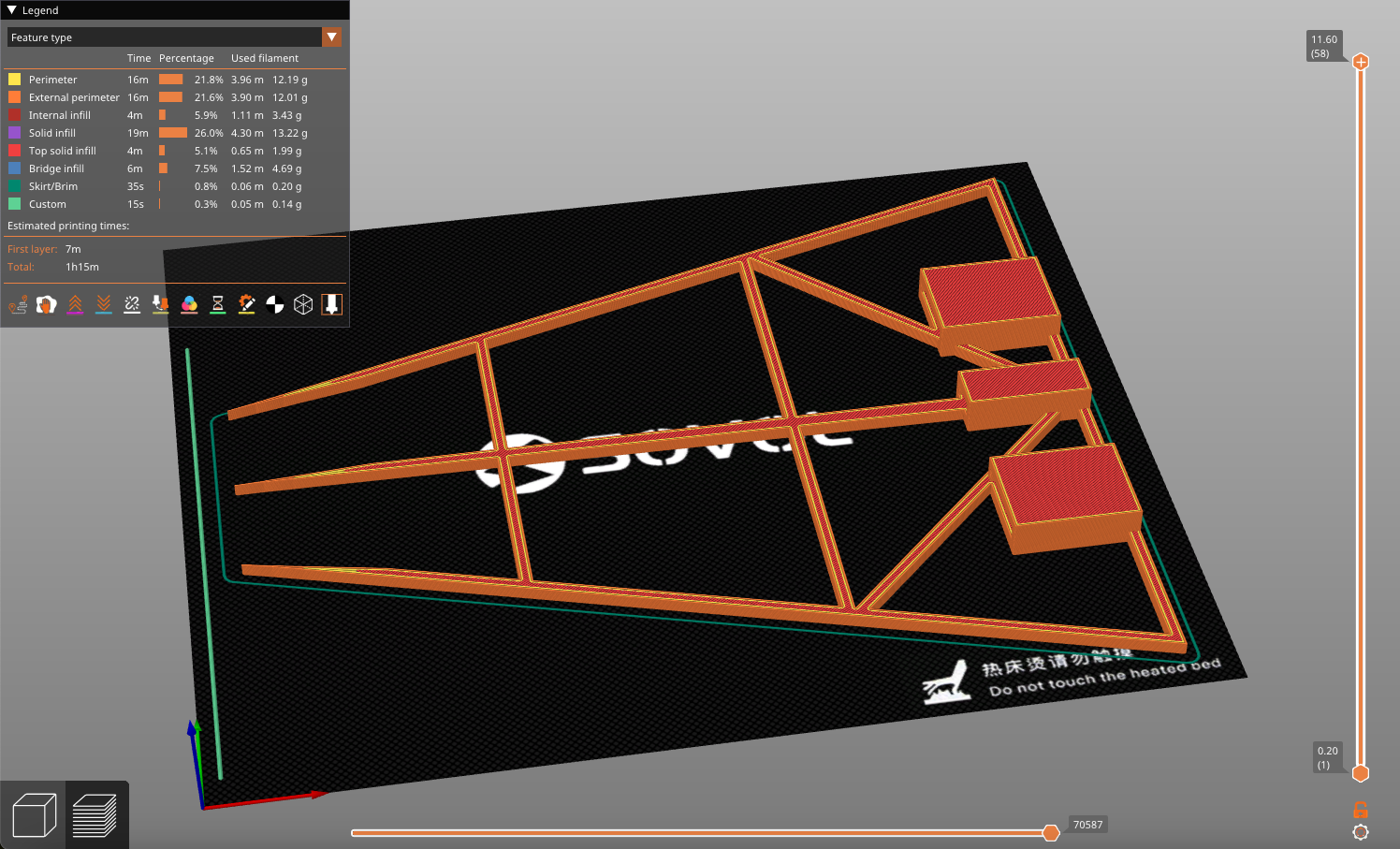
Task: Toggle the Tool marker icon
Action: [331, 304]
